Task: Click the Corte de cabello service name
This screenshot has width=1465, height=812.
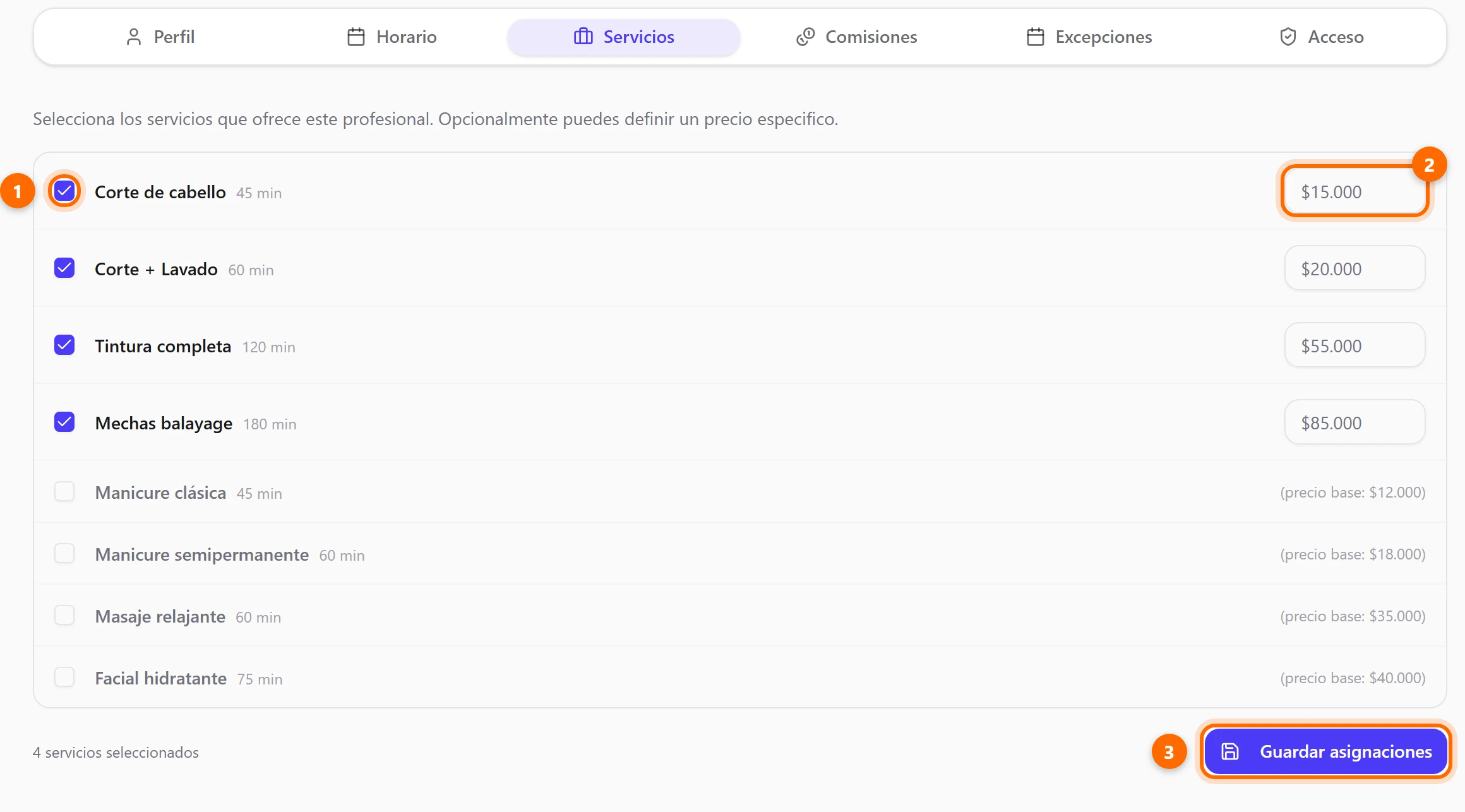Action: (160, 192)
